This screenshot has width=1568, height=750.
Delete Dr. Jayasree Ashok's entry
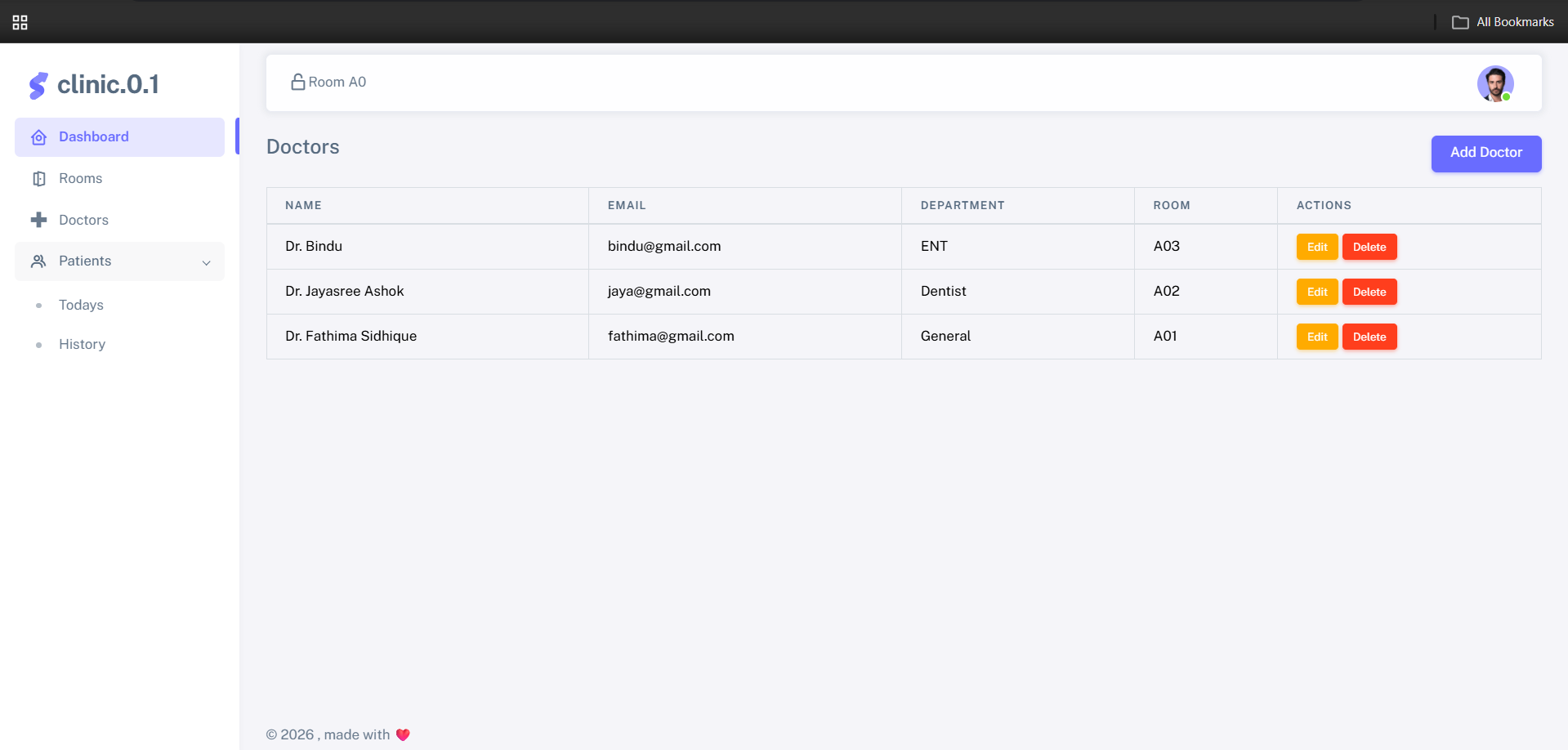coord(1369,292)
